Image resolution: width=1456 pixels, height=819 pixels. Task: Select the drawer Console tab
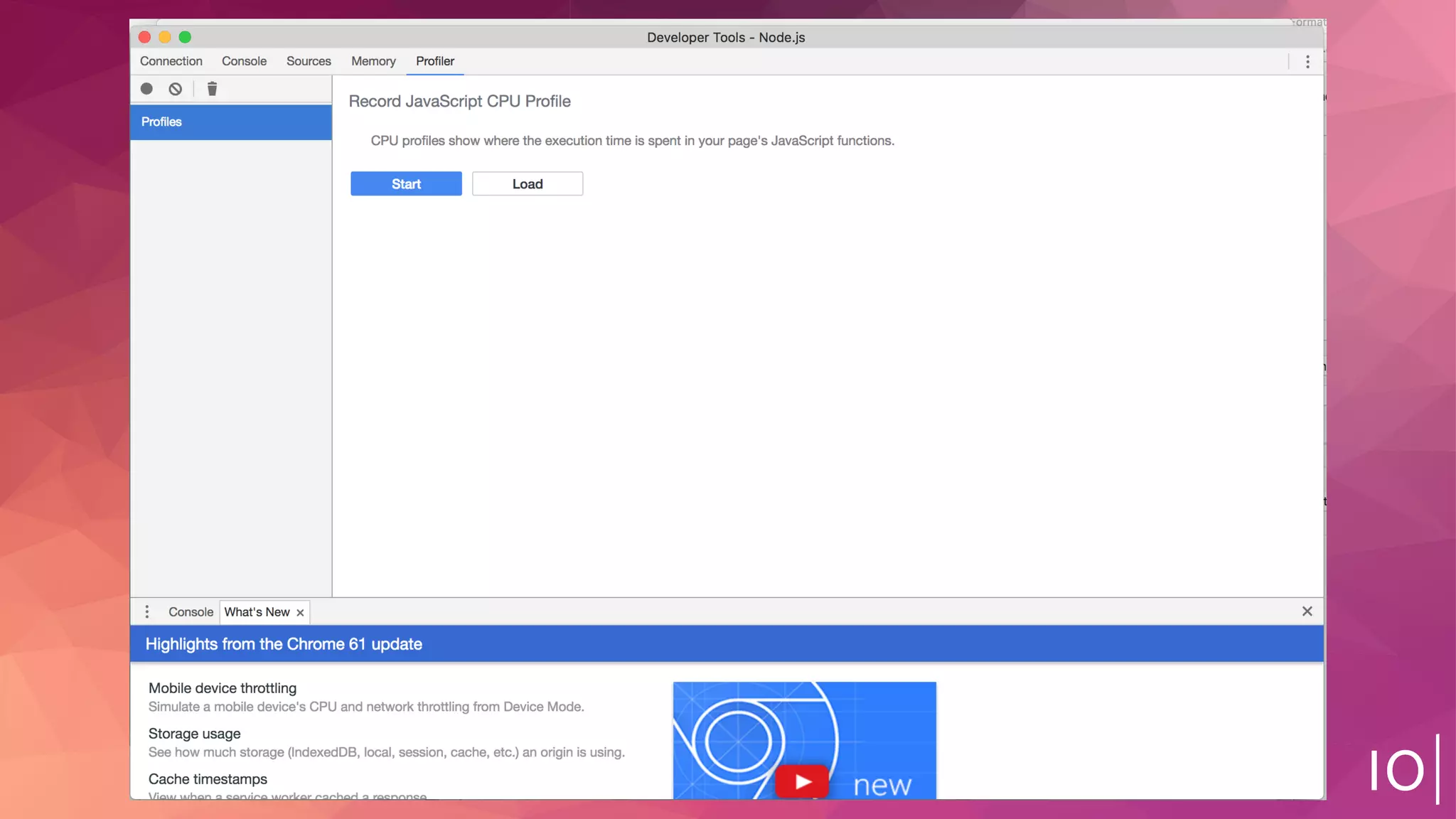[x=191, y=612]
